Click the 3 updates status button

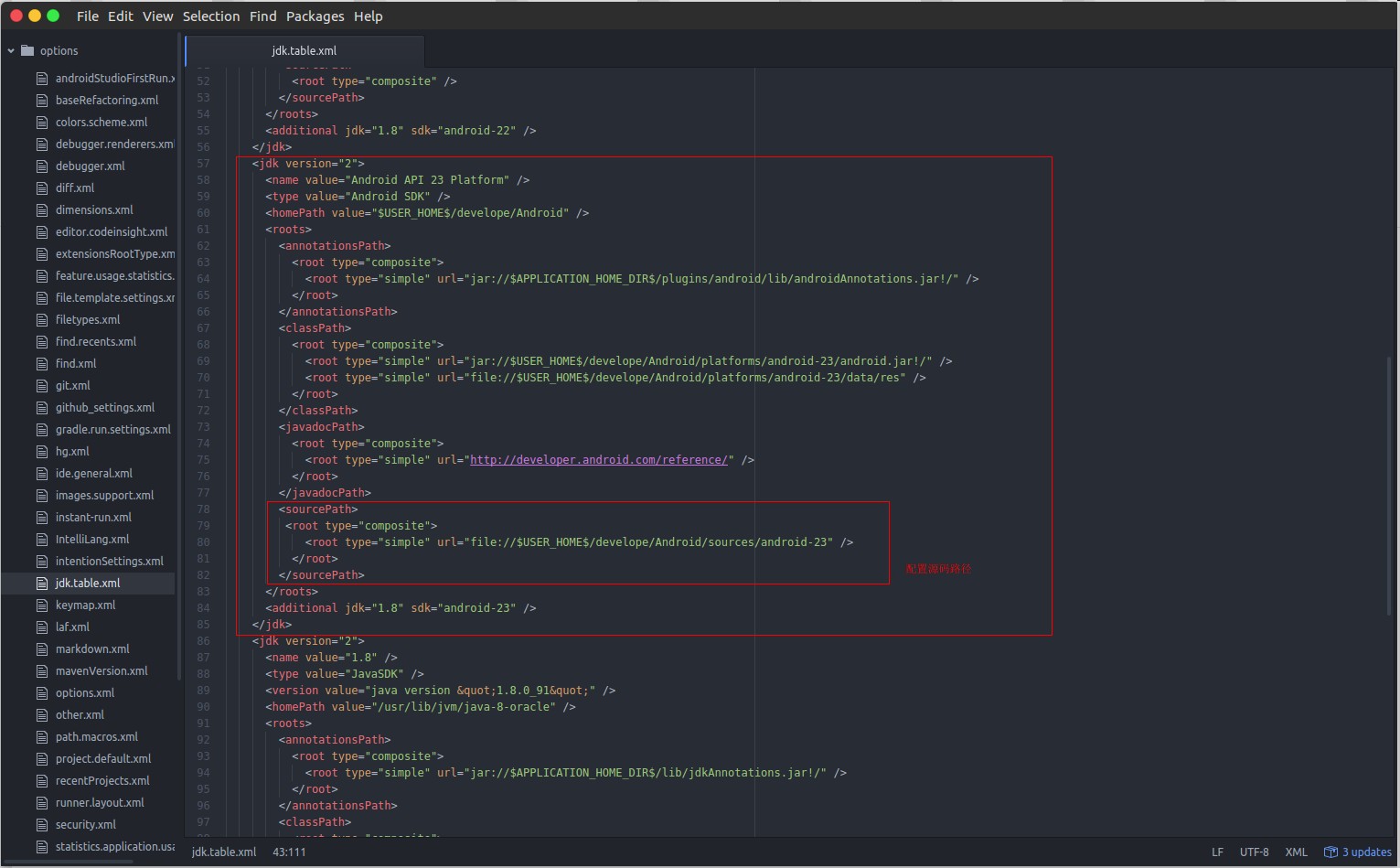pos(1358,852)
